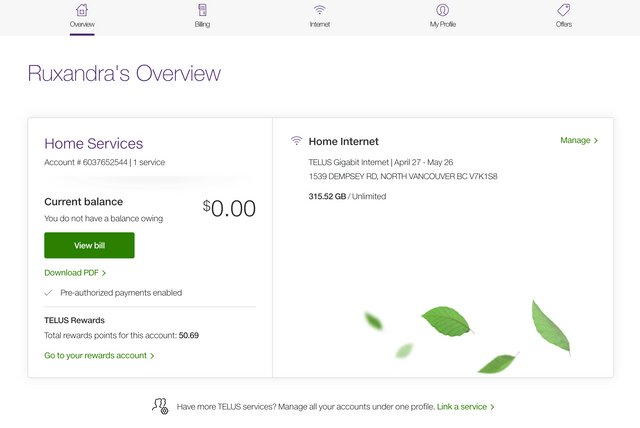Click the 'You do not have a balance owing' text
Image resolution: width=640 pixels, height=428 pixels.
click(104, 218)
